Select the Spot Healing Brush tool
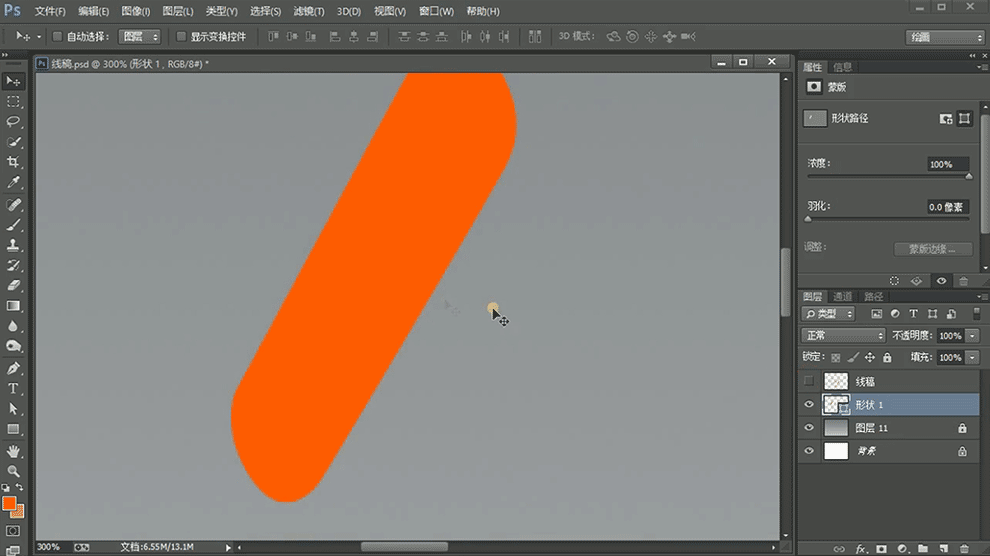Viewport: 990px width, 556px height. (13, 205)
